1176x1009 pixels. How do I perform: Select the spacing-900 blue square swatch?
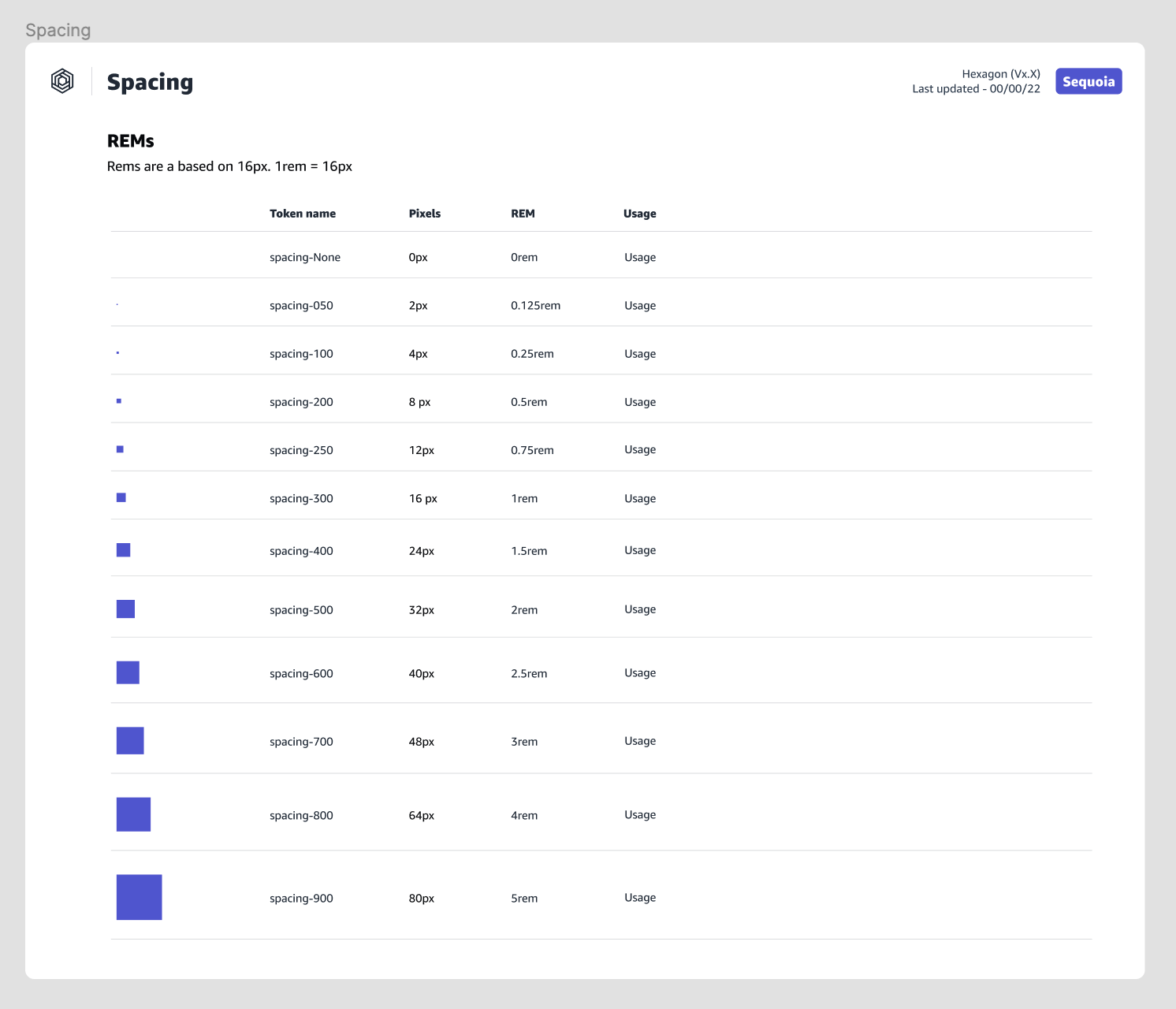click(140, 897)
